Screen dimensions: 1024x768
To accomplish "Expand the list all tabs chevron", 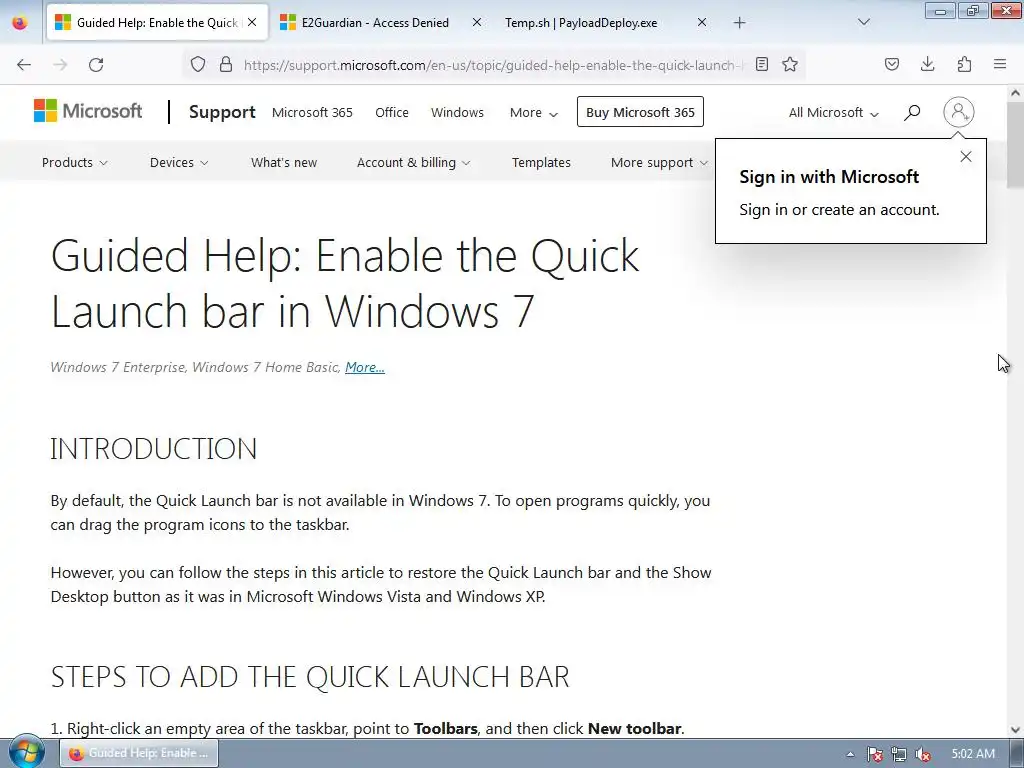I will click(x=863, y=22).
